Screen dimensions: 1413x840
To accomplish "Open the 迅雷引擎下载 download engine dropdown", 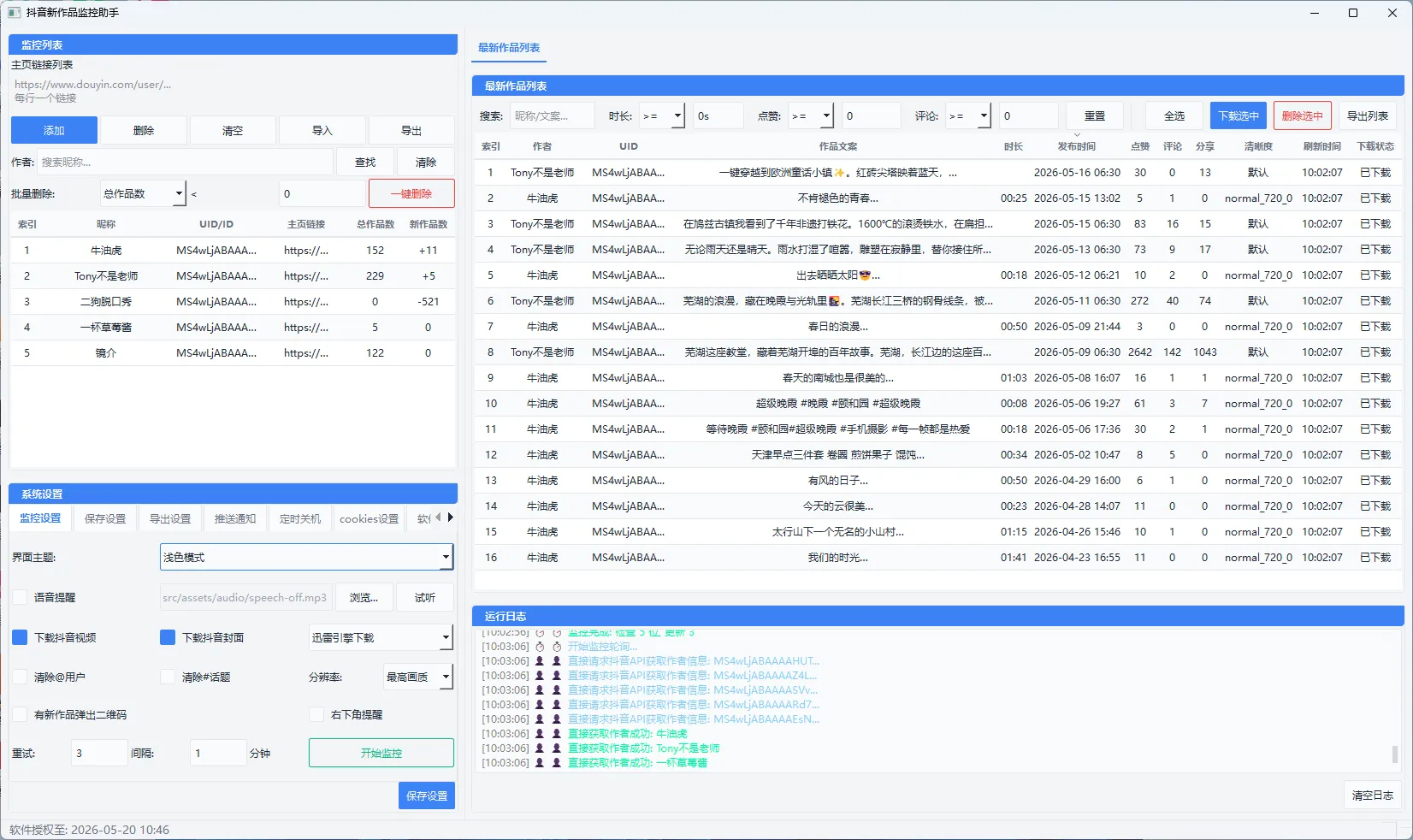I will point(381,637).
